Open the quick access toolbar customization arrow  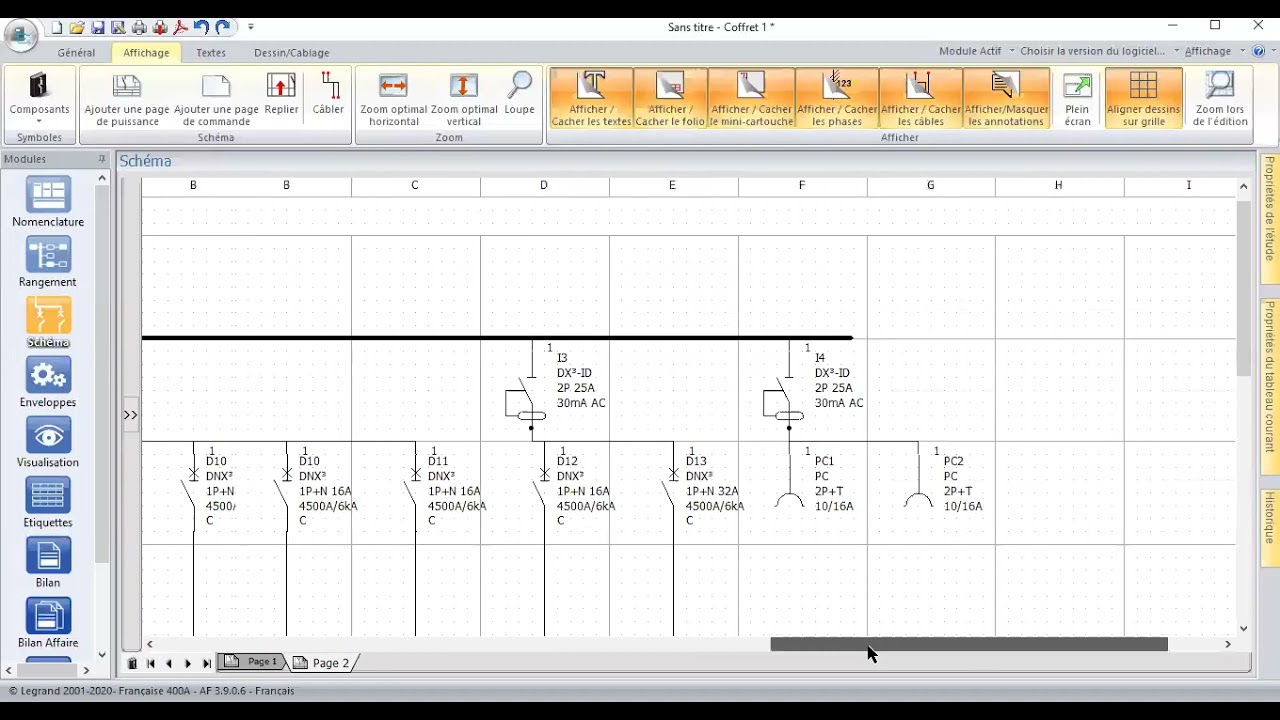tap(251, 27)
